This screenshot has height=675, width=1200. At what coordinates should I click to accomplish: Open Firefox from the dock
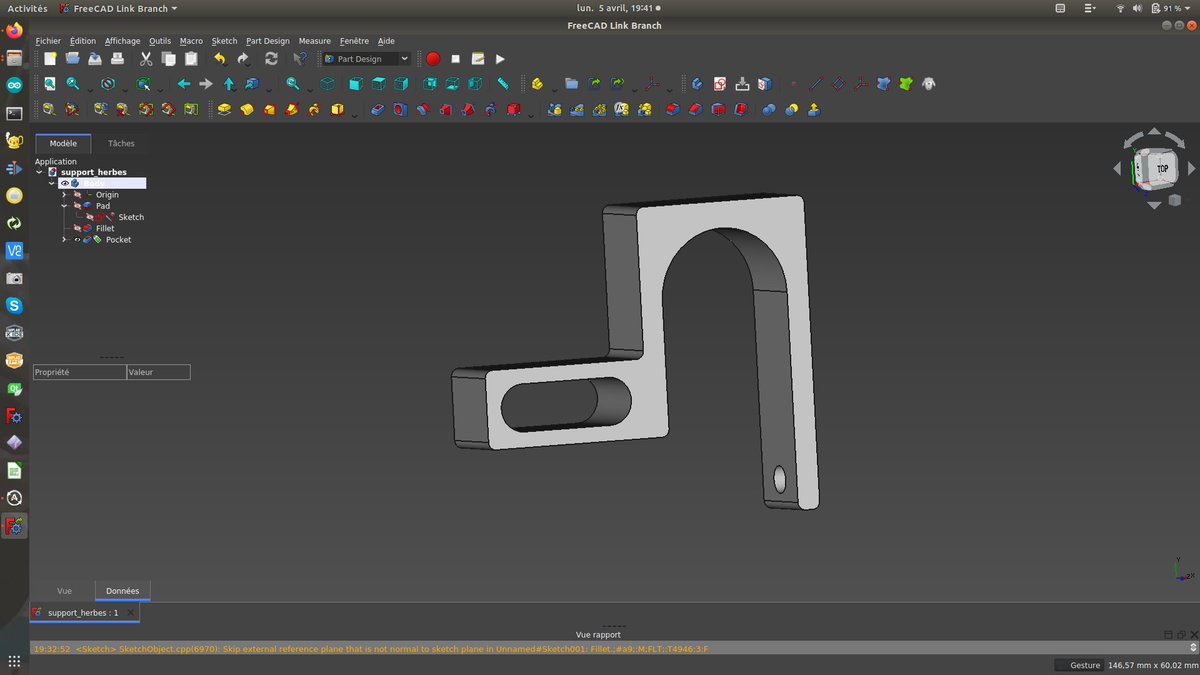pyautogui.click(x=14, y=31)
